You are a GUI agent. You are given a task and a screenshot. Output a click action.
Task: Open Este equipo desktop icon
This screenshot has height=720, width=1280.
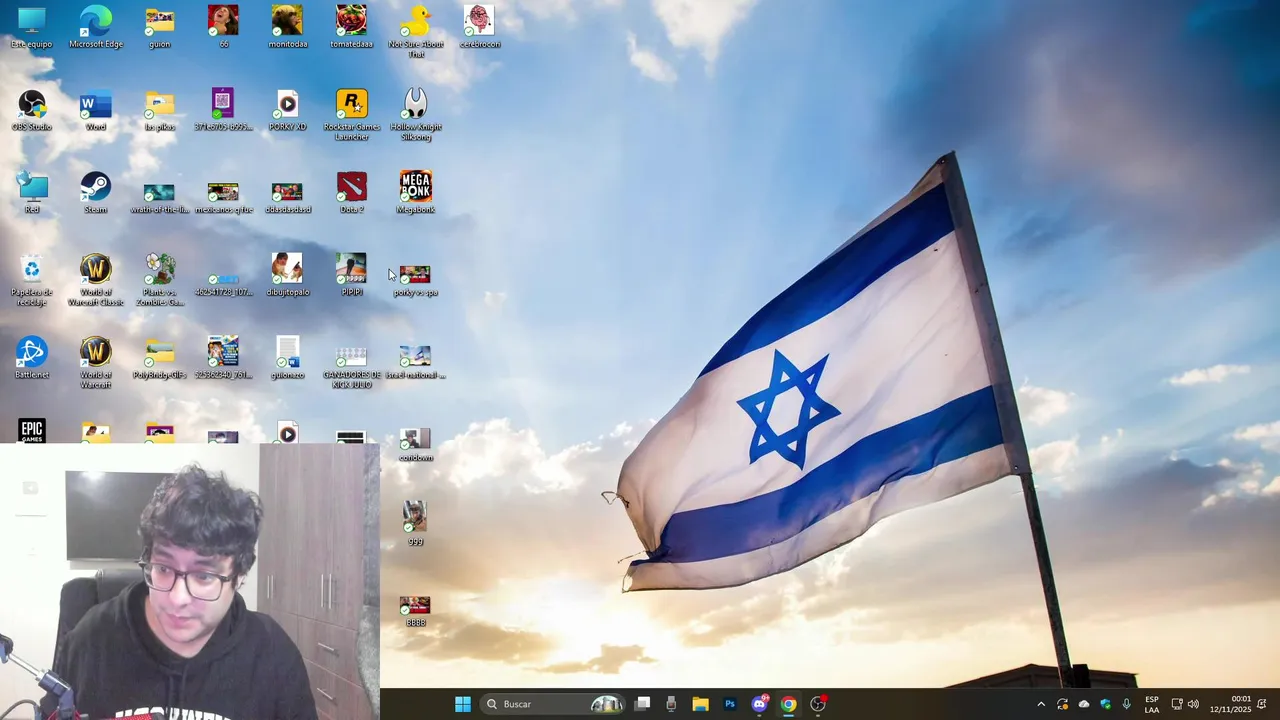32,27
